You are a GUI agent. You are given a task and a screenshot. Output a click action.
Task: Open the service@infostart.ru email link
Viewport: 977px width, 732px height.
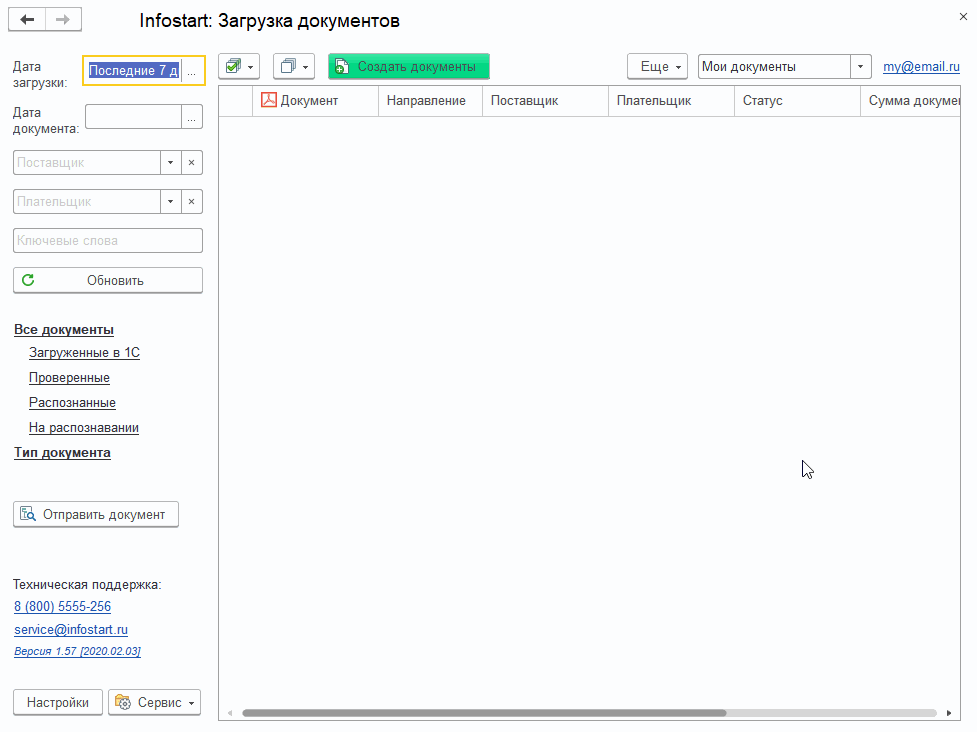(x=71, y=630)
